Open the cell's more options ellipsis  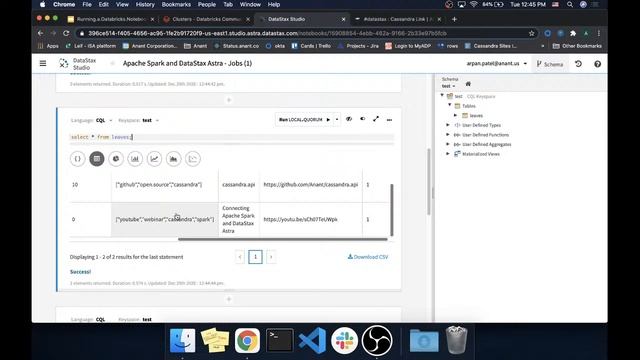tap(389, 120)
